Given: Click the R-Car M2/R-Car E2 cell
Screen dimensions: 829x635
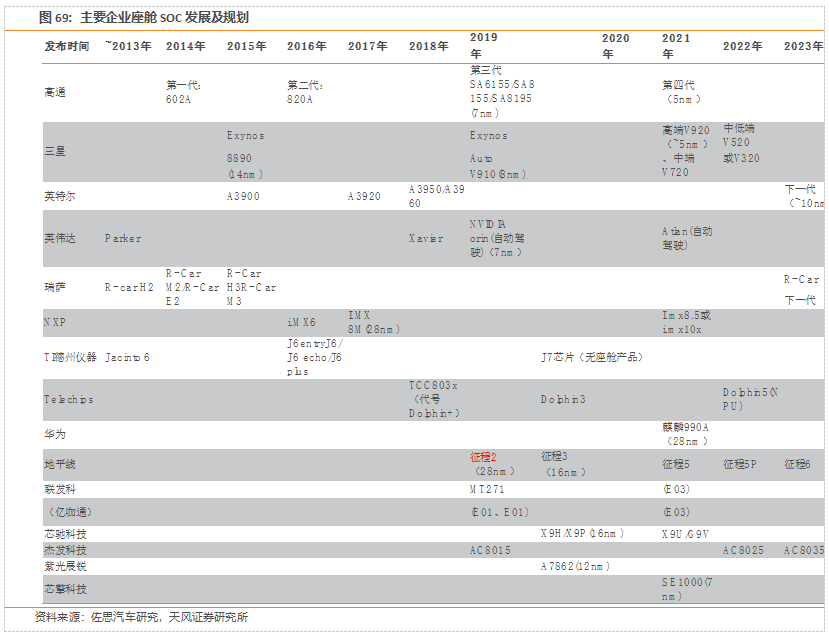Looking at the screenshot, I should click(x=192, y=288).
